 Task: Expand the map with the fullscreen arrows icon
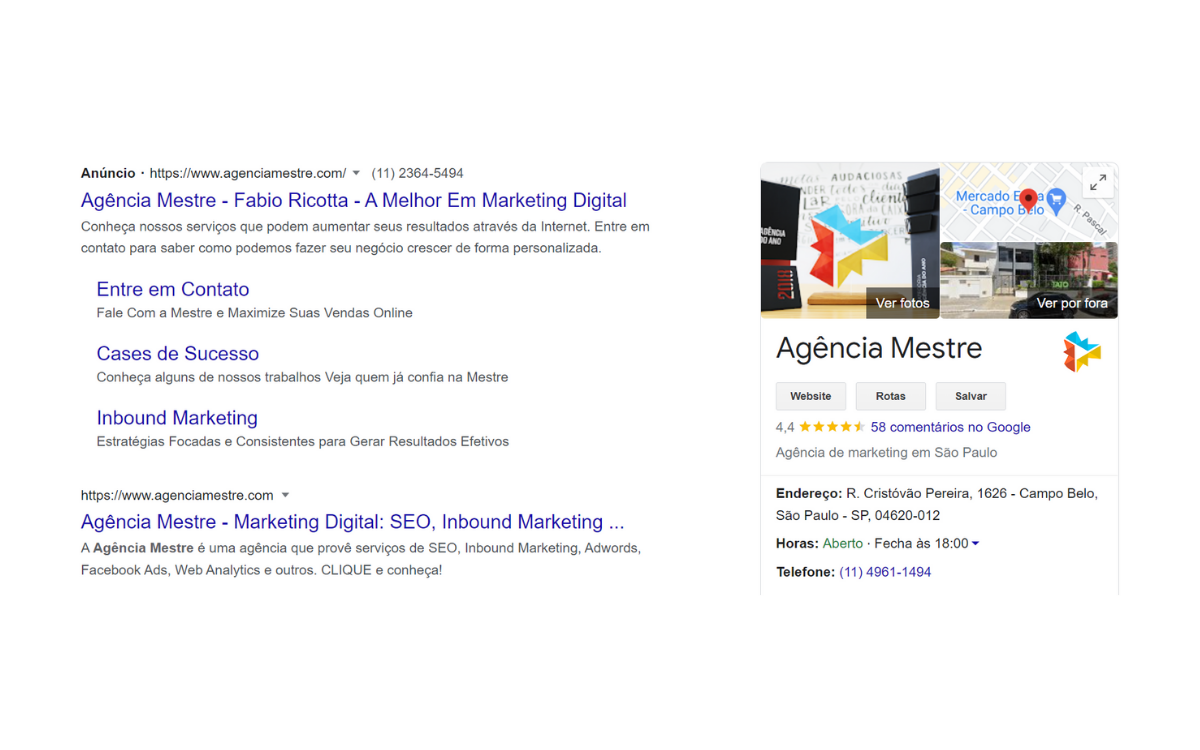(x=1097, y=183)
